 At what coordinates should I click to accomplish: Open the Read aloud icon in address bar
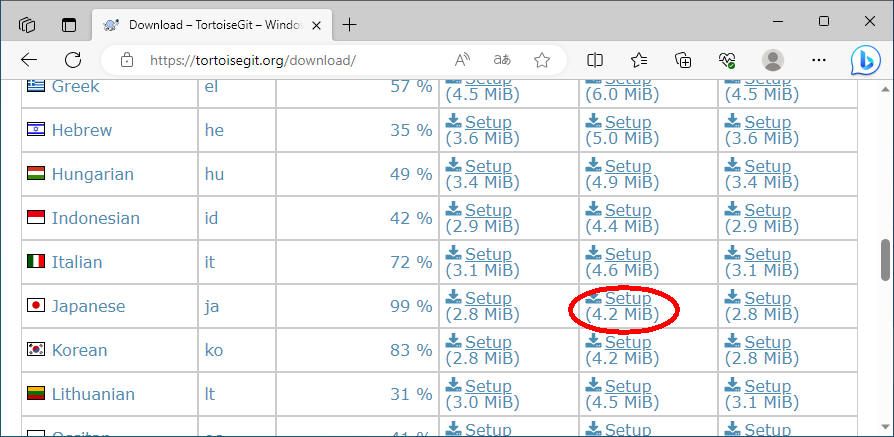pyautogui.click(x=462, y=60)
